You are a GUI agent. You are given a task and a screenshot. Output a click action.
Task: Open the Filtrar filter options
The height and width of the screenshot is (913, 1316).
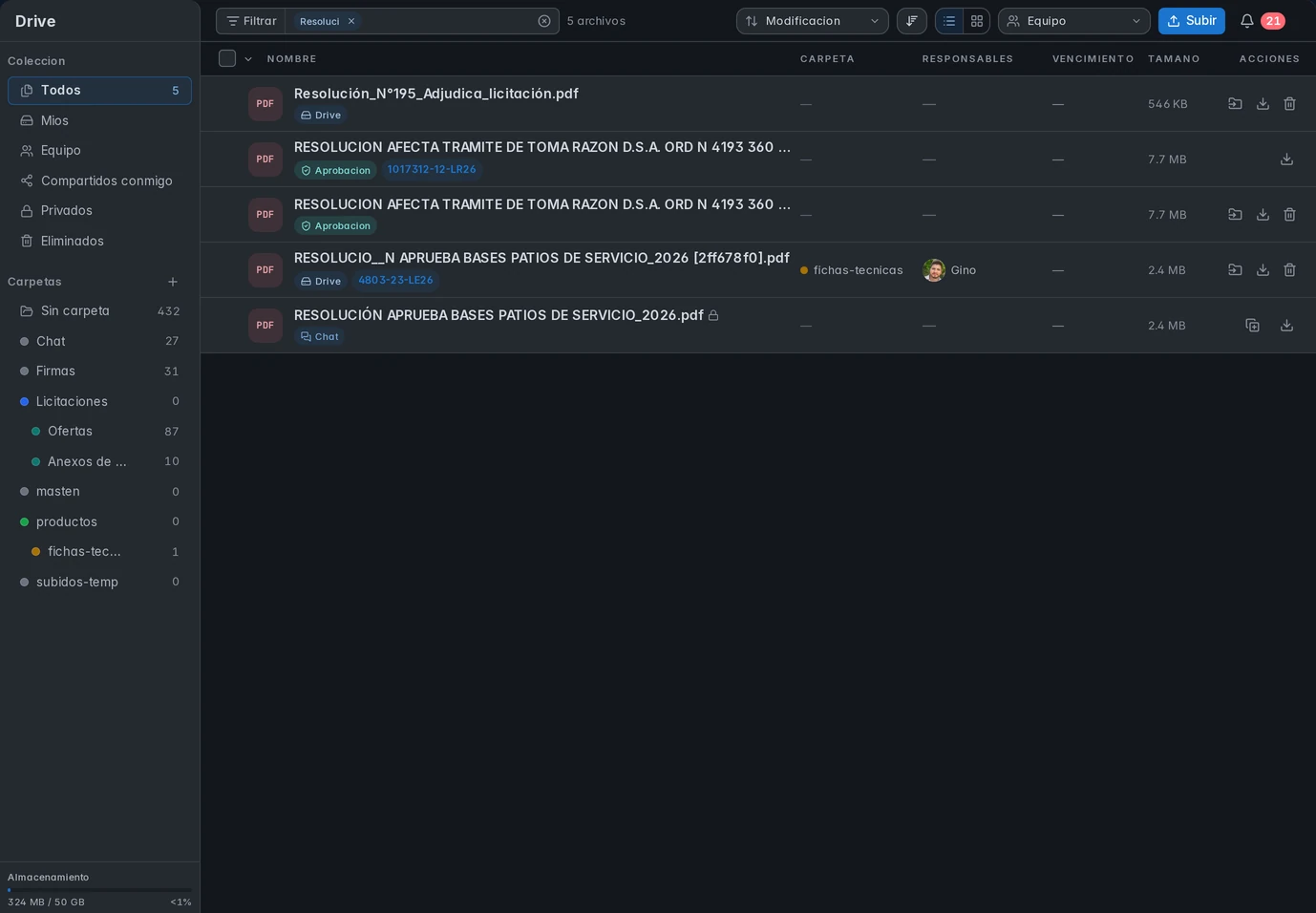(251, 21)
